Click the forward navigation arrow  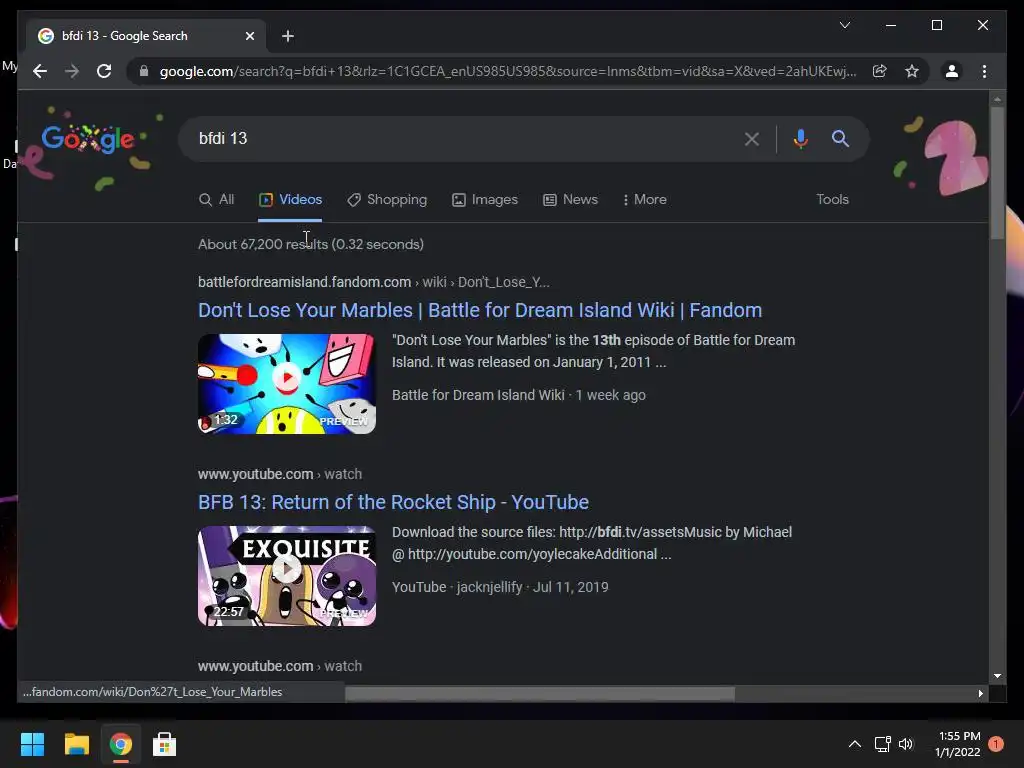click(x=72, y=71)
